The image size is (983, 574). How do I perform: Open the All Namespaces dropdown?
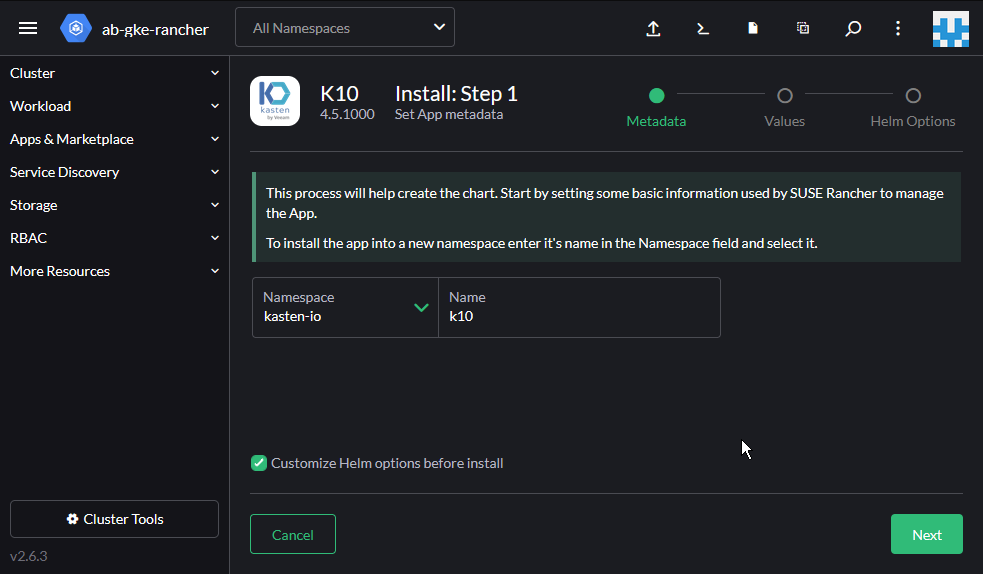[x=344, y=28]
